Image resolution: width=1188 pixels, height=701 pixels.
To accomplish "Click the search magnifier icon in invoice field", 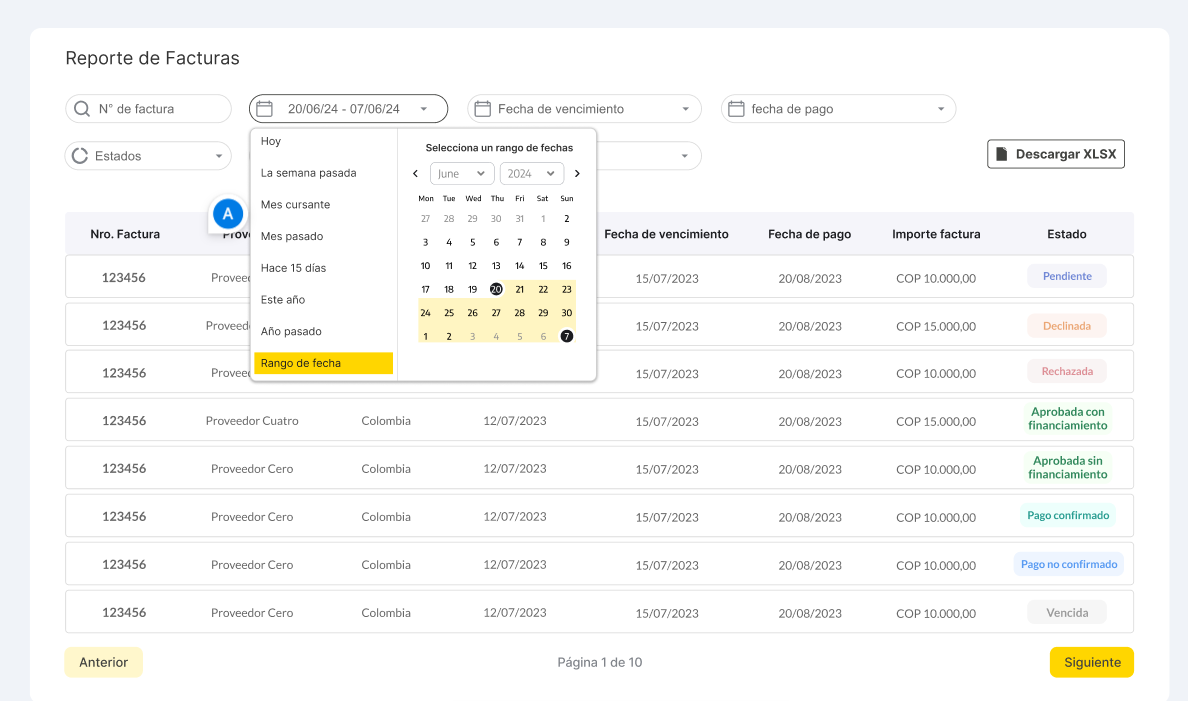I will tap(82, 109).
